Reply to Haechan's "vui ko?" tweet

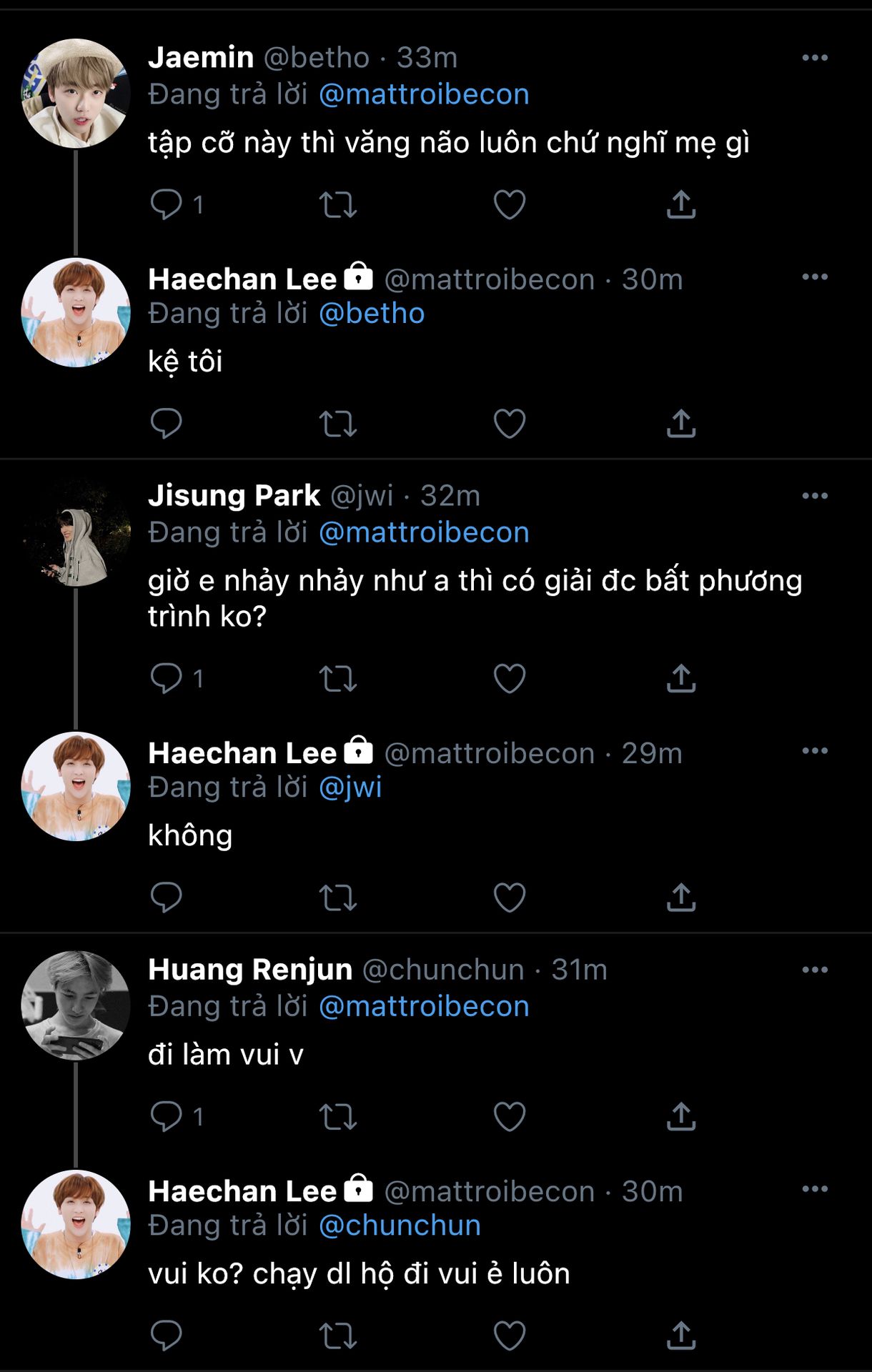[167, 1336]
